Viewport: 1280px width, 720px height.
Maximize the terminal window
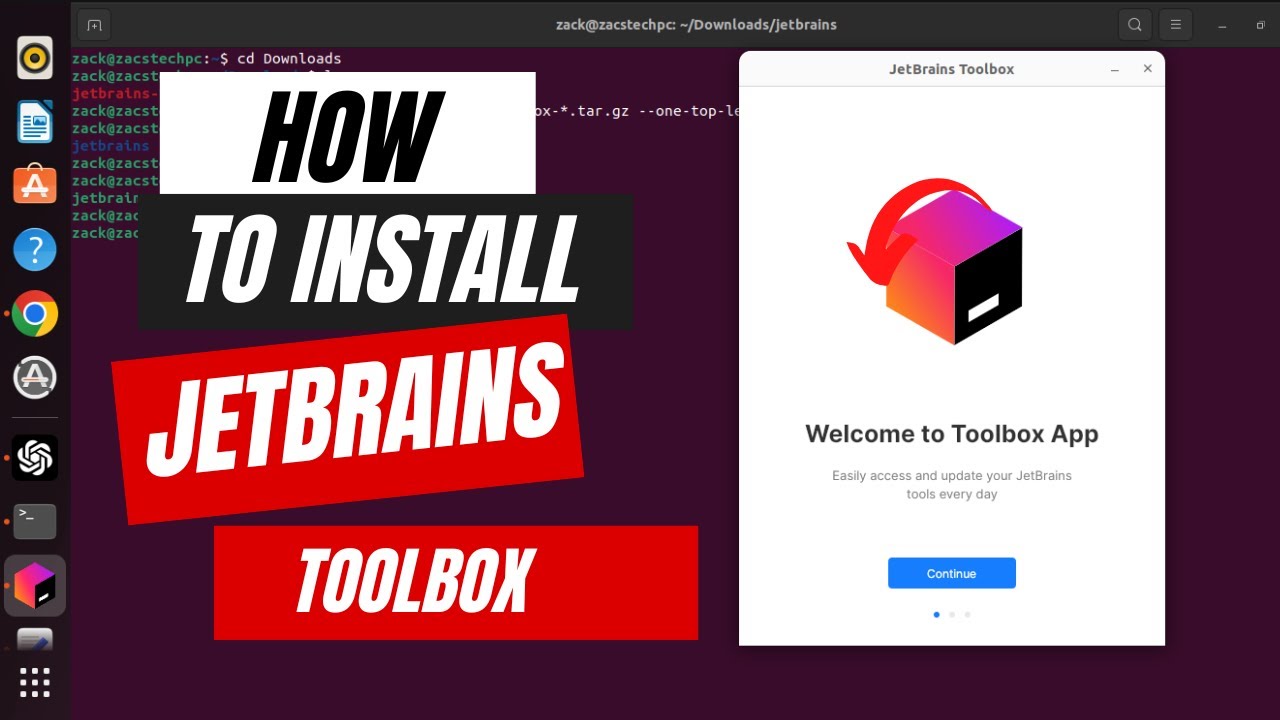(x=1260, y=25)
